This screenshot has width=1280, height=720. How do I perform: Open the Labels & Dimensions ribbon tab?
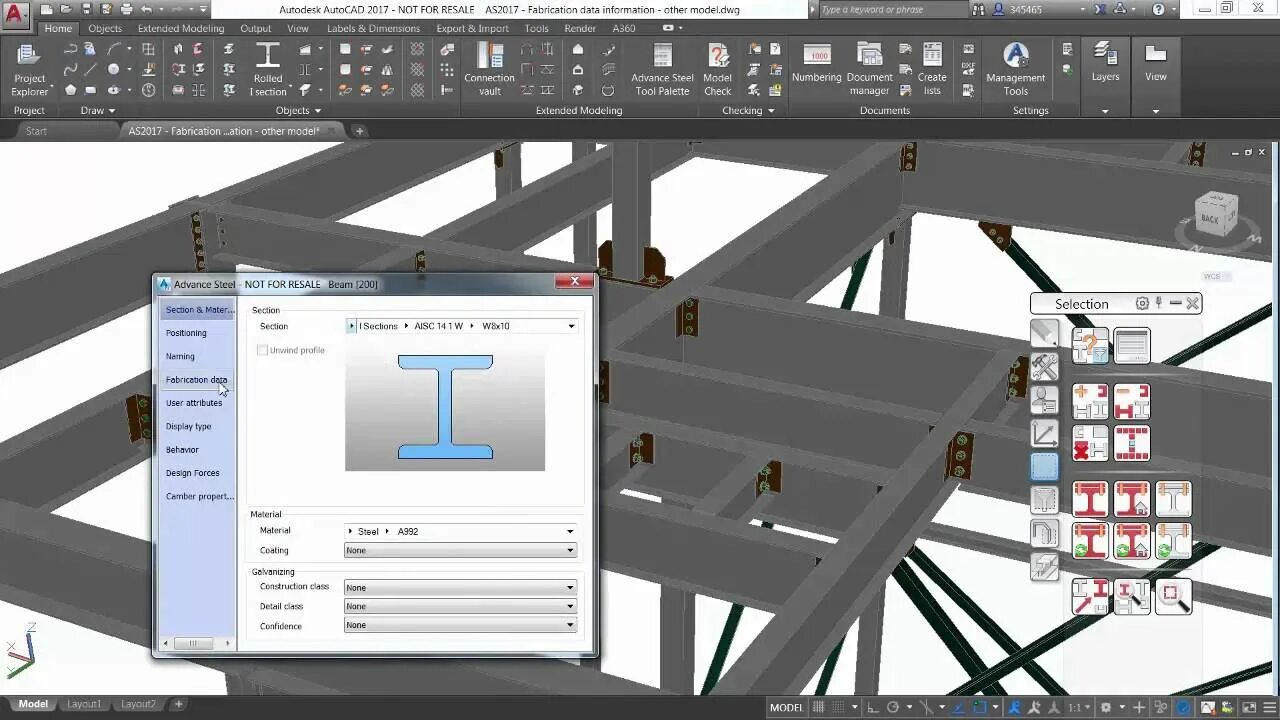pos(373,29)
